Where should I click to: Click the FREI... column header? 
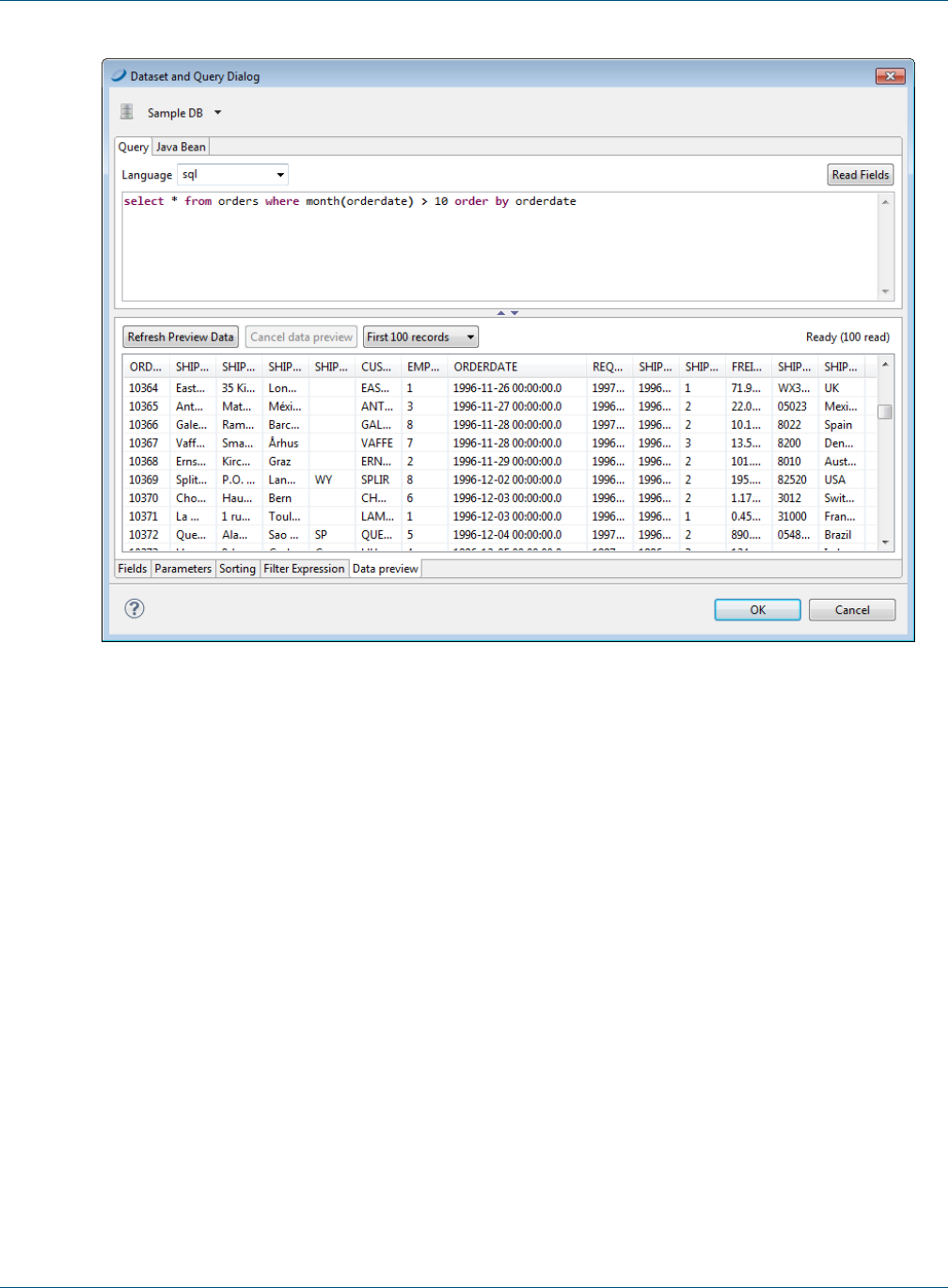point(748,367)
